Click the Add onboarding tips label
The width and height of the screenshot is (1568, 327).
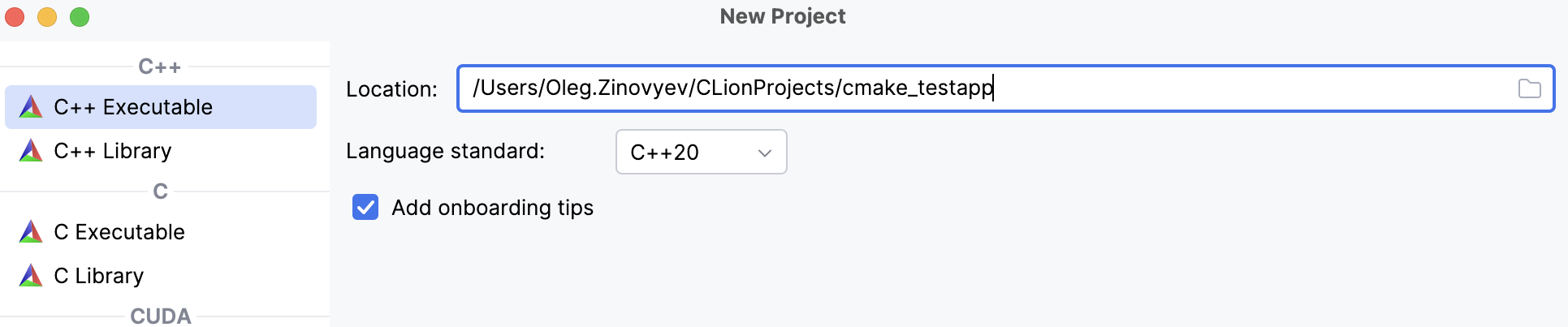[x=492, y=208]
